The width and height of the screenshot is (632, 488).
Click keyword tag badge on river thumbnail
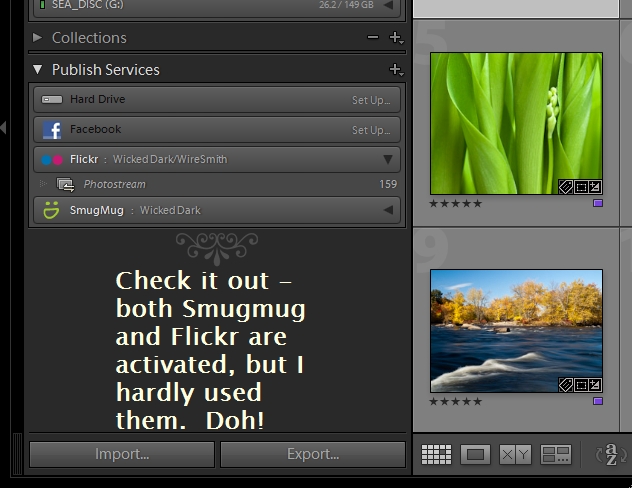pos(565,385)
